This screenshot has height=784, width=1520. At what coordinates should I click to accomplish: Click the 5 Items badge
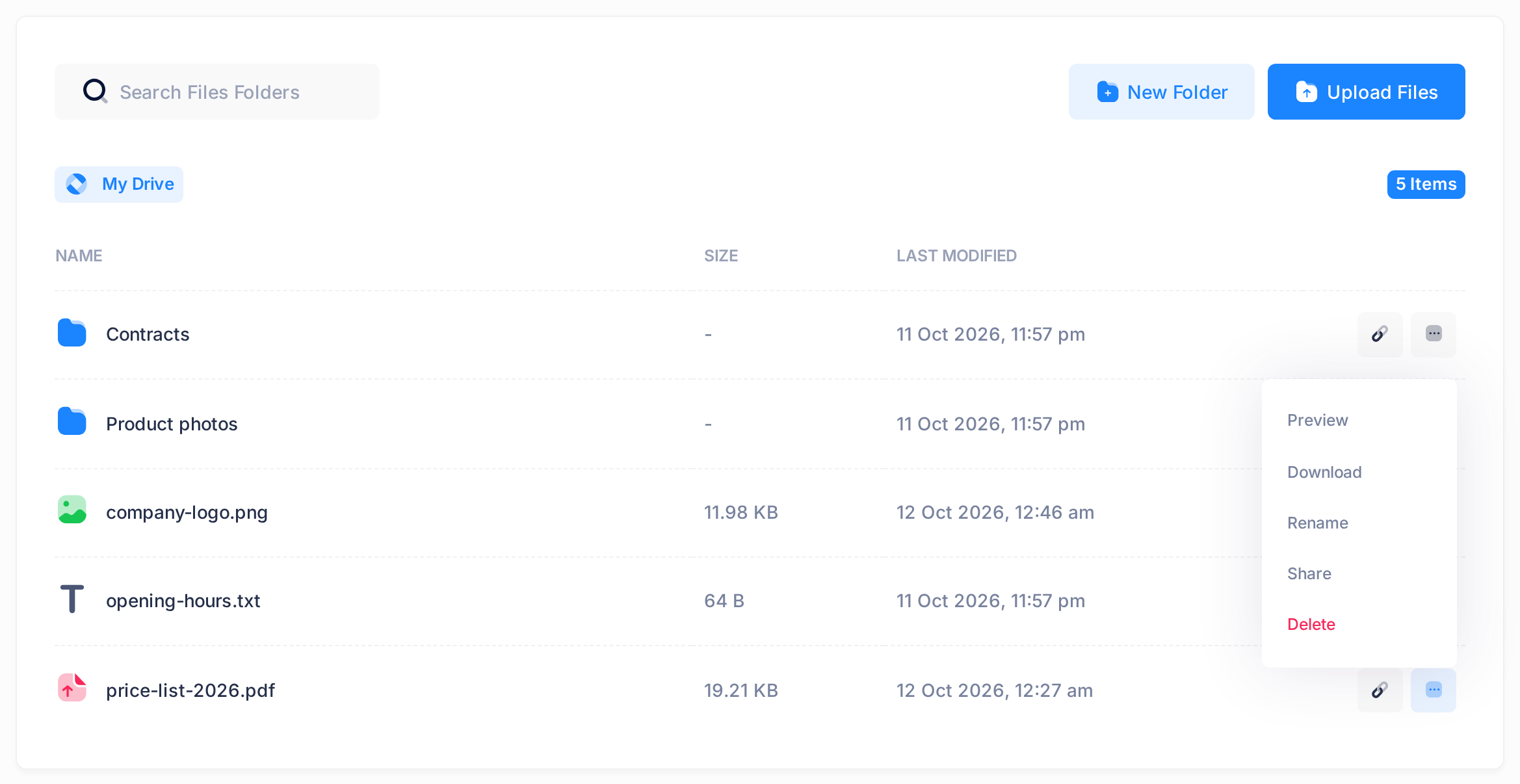(x=1426, y=185)
